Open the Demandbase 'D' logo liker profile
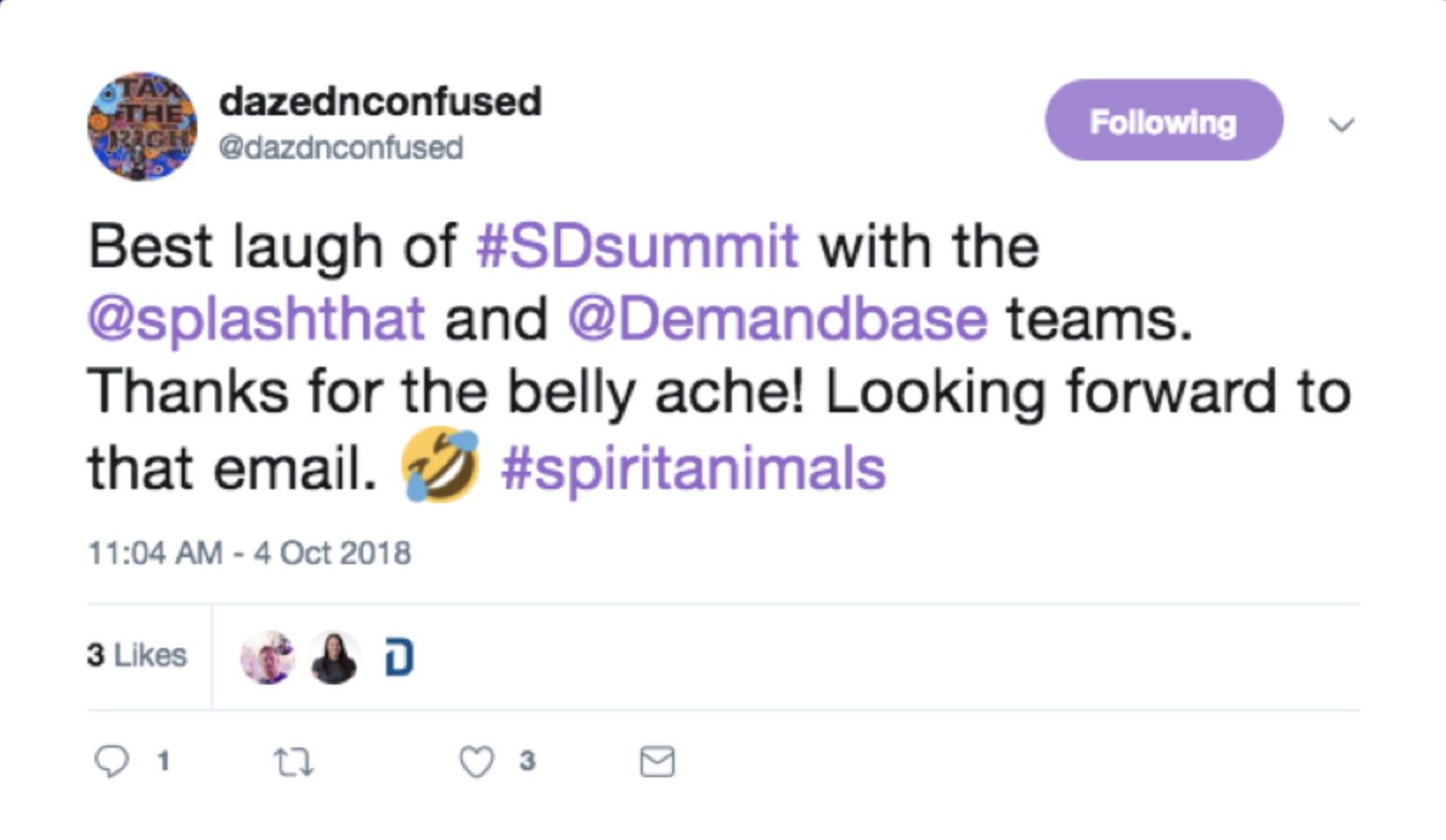Viewport: 1446px width, 840px height. (x=399, y=658)
